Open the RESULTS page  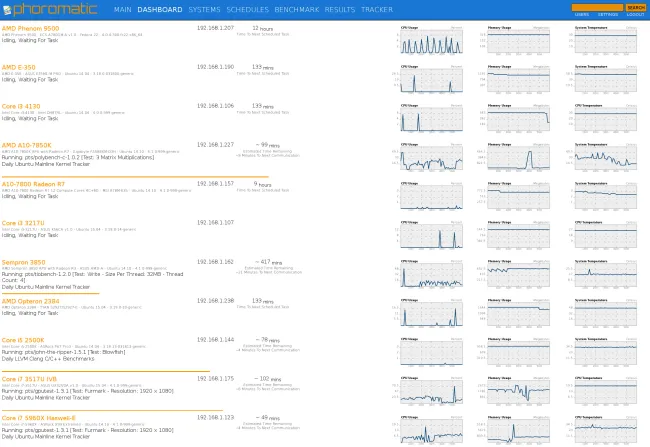pos(340,9)
